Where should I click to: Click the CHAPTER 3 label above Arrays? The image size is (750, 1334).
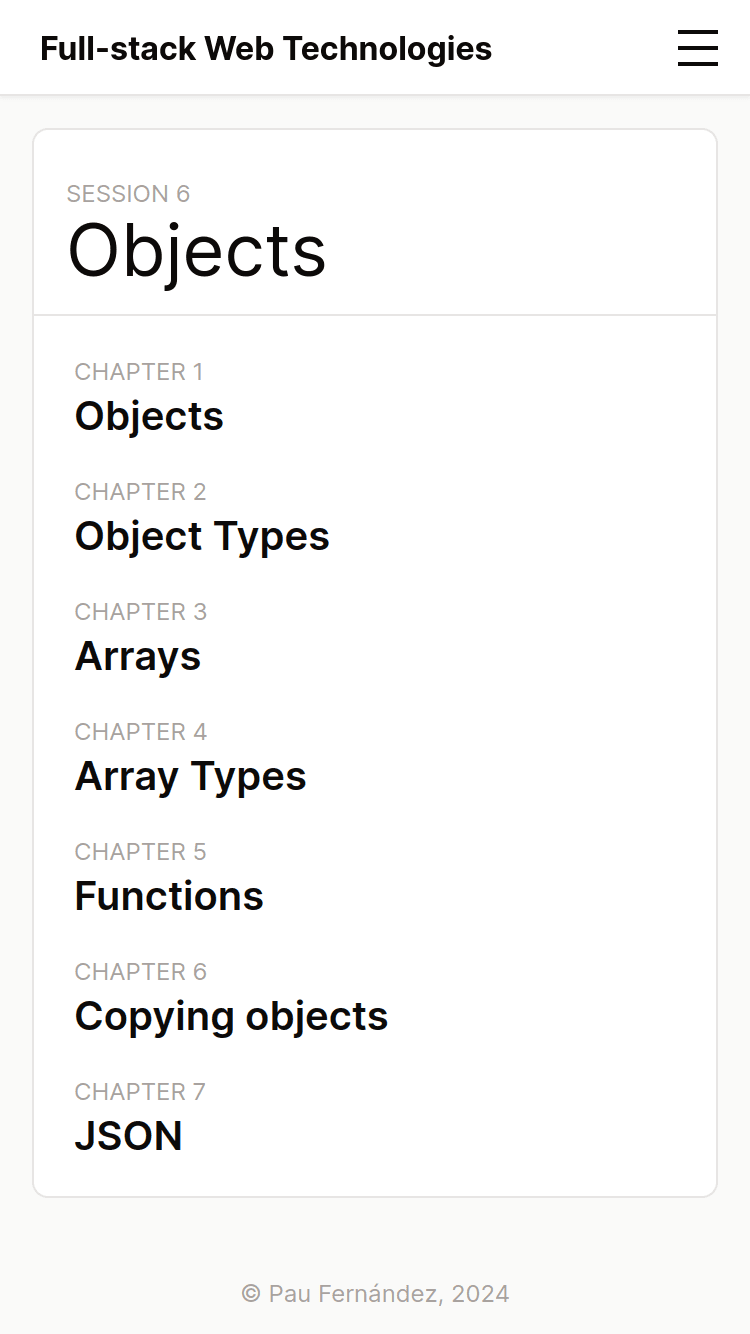pyautogui.click(x=140, y=611)
